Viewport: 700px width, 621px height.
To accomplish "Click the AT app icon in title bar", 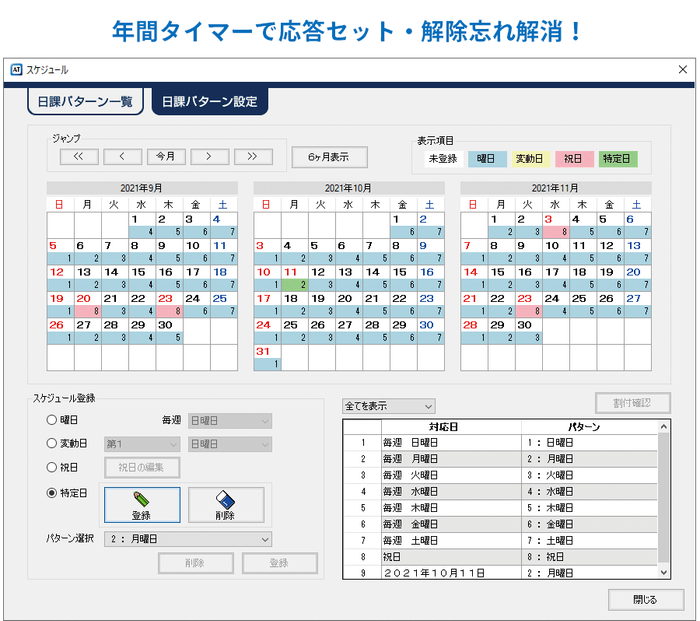I will [x=16, y=70].
